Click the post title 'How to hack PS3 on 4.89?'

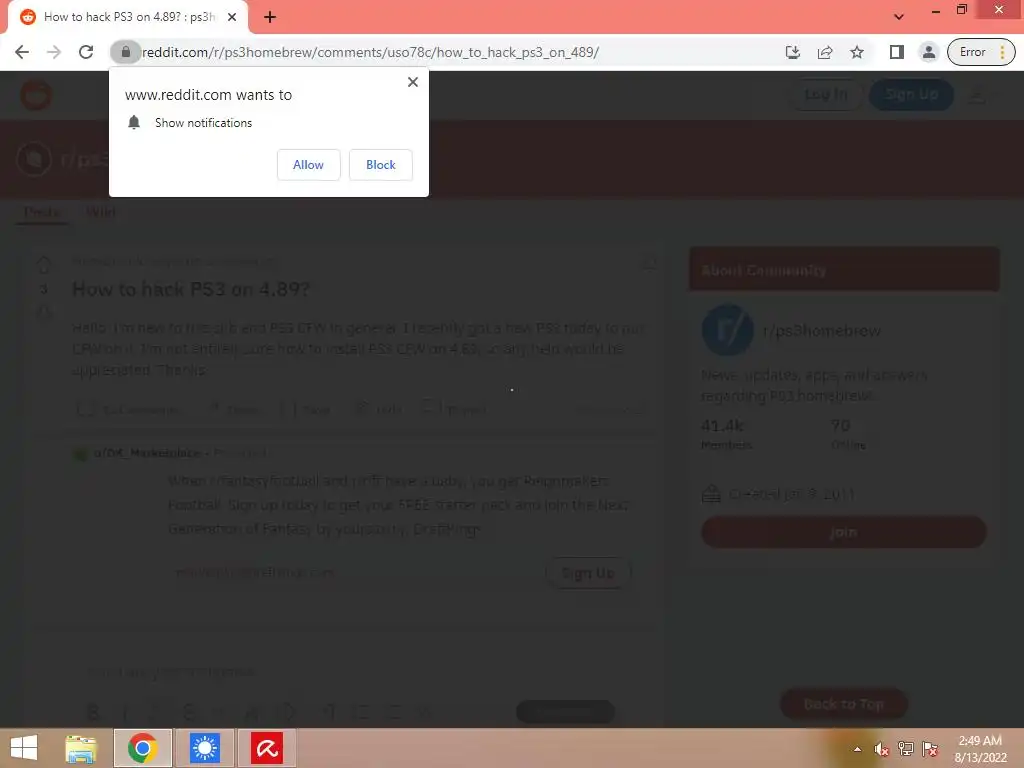(x=191, y=289)
